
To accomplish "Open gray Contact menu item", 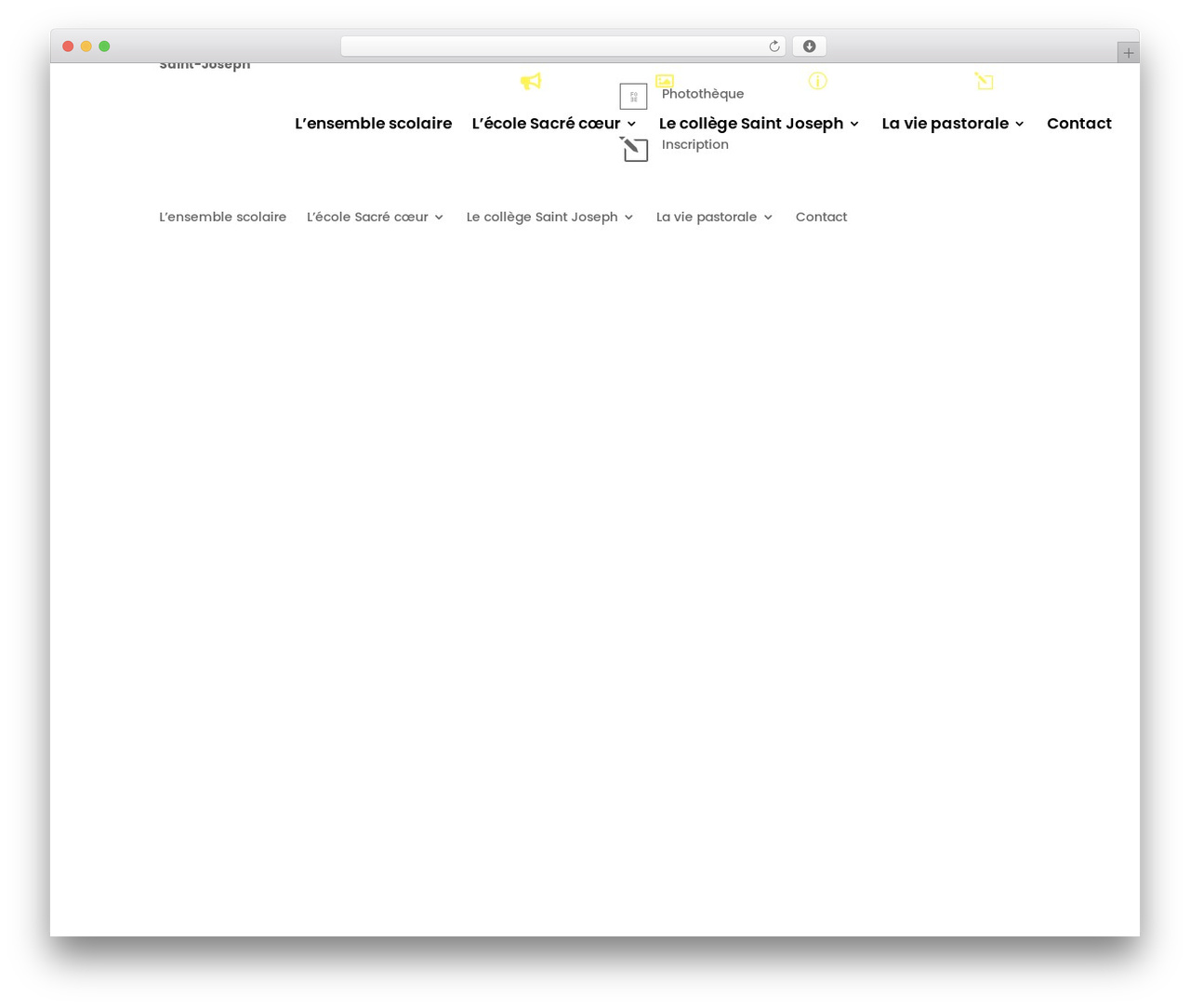I will 821,217.
